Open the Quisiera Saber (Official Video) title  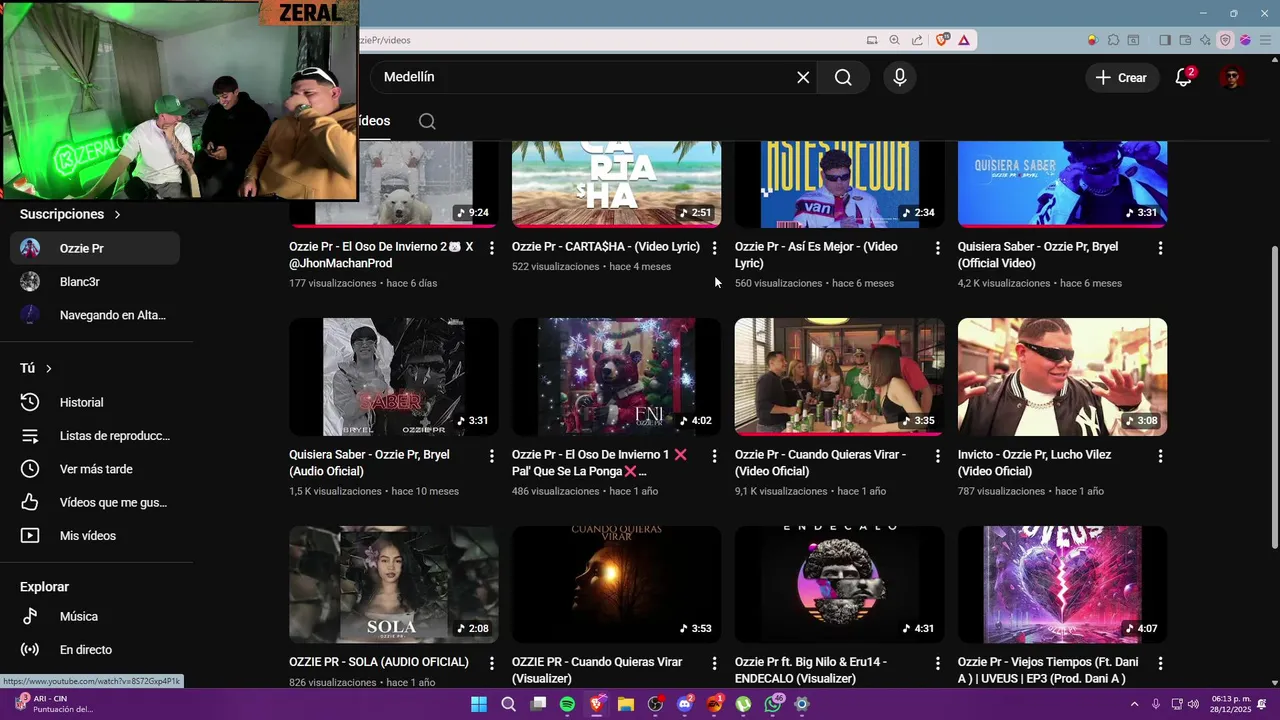click(x=1038, y=255)
